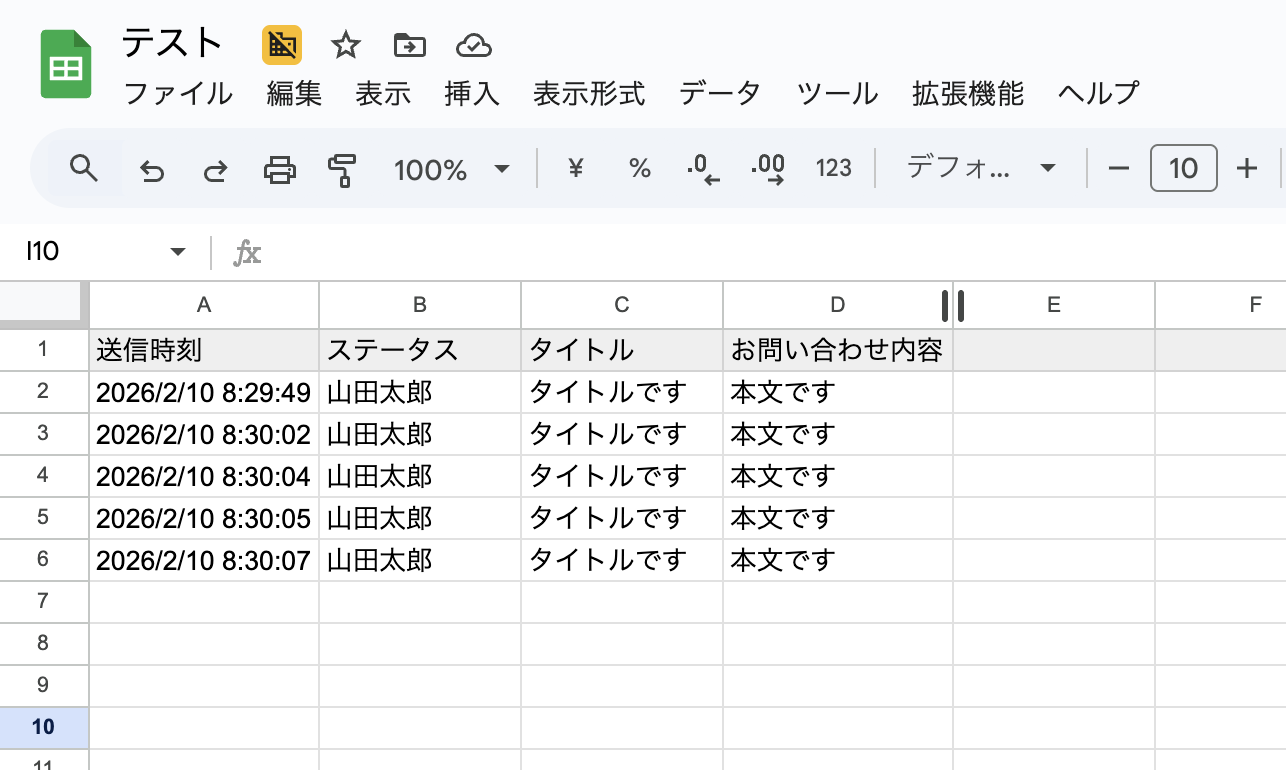Open the search magnifier tool
The height and width of the screenshot is (770, 1286).
click(x=84, y=169)
